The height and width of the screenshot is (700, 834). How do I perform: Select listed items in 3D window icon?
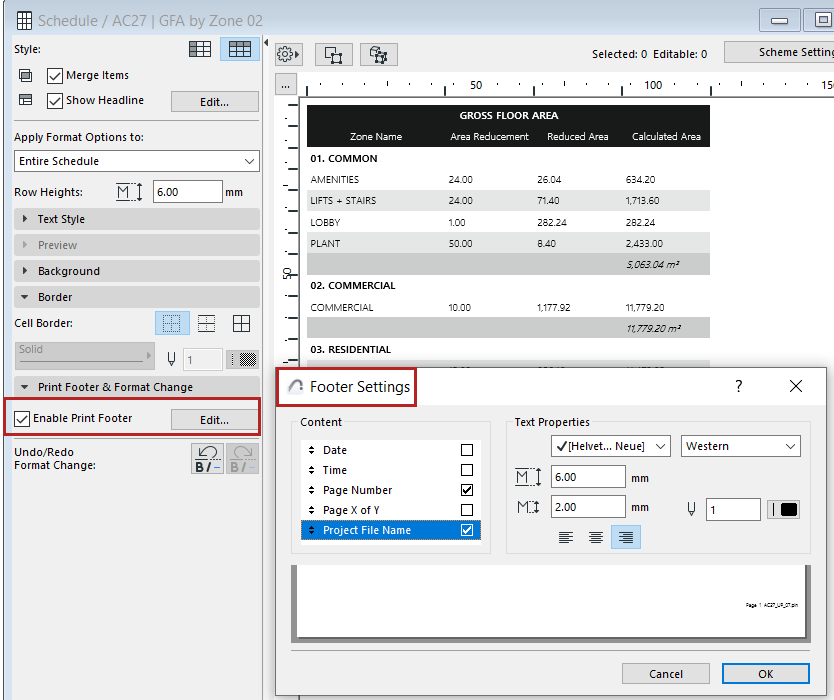click(x=378, y=54)
